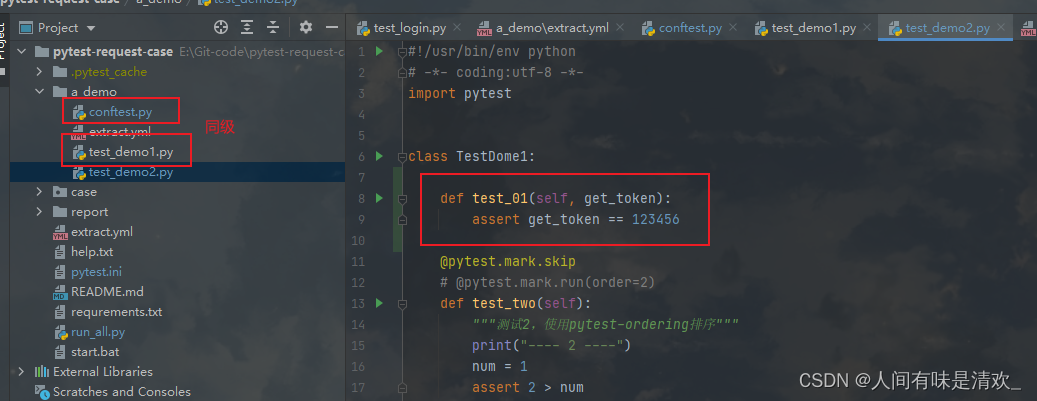1037x401 pixels.
Task: Fold the test_two function marker
Action: pos(401,303)
